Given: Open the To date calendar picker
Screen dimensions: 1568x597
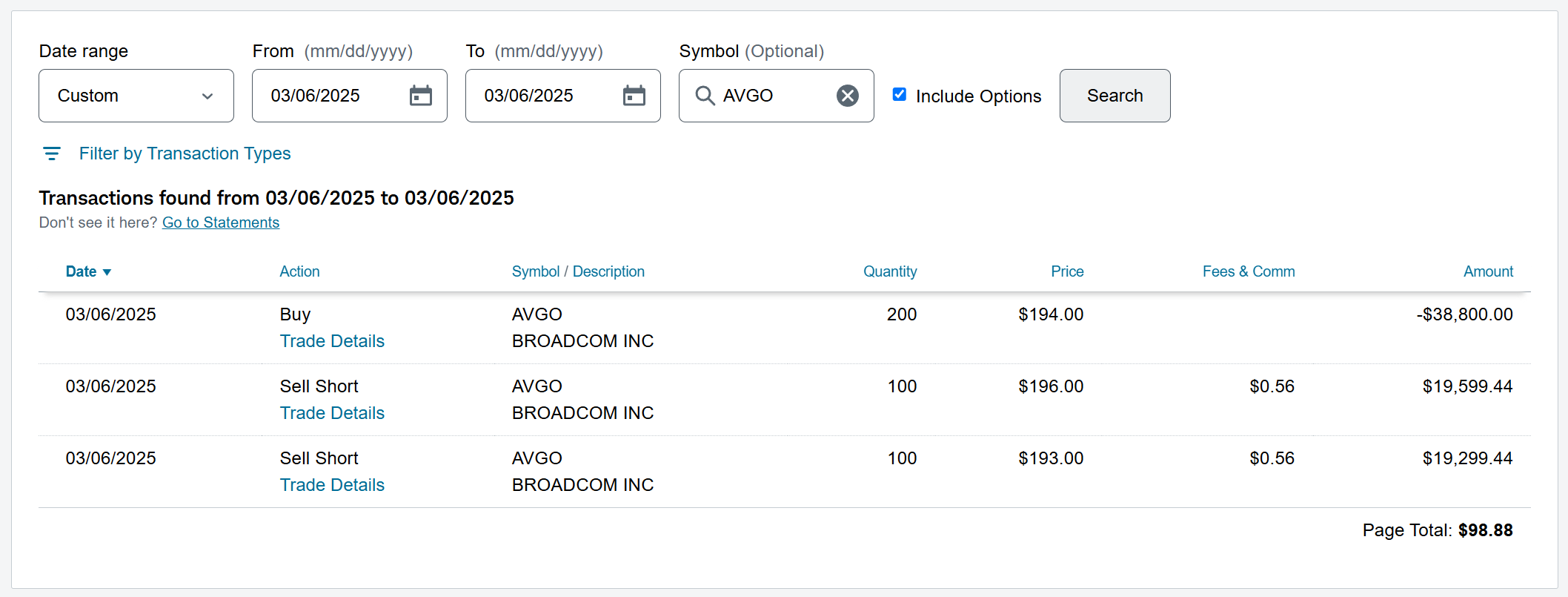Looking at the screenshot, I should [x=634, y=96].
